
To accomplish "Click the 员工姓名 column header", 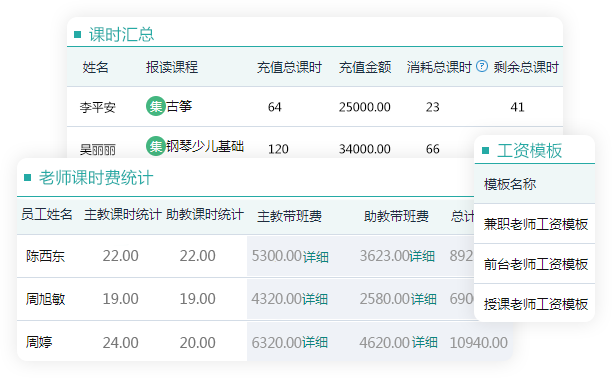I will (x=46, y=214).
